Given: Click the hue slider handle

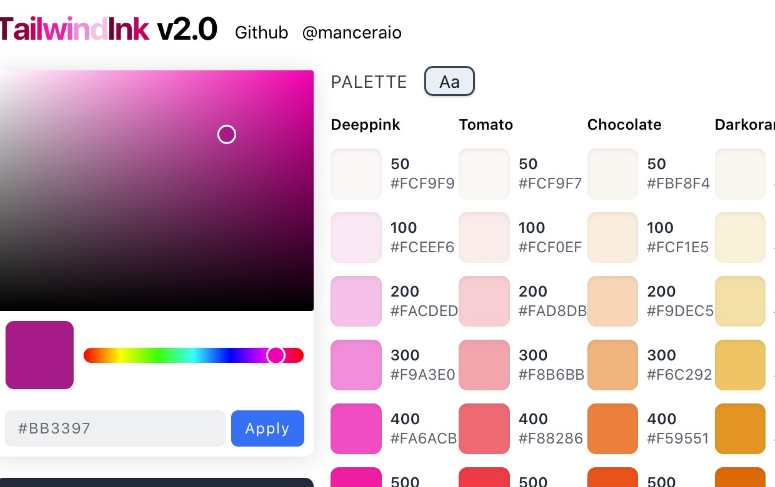Looking at the screenshot, I should (276, 355).
